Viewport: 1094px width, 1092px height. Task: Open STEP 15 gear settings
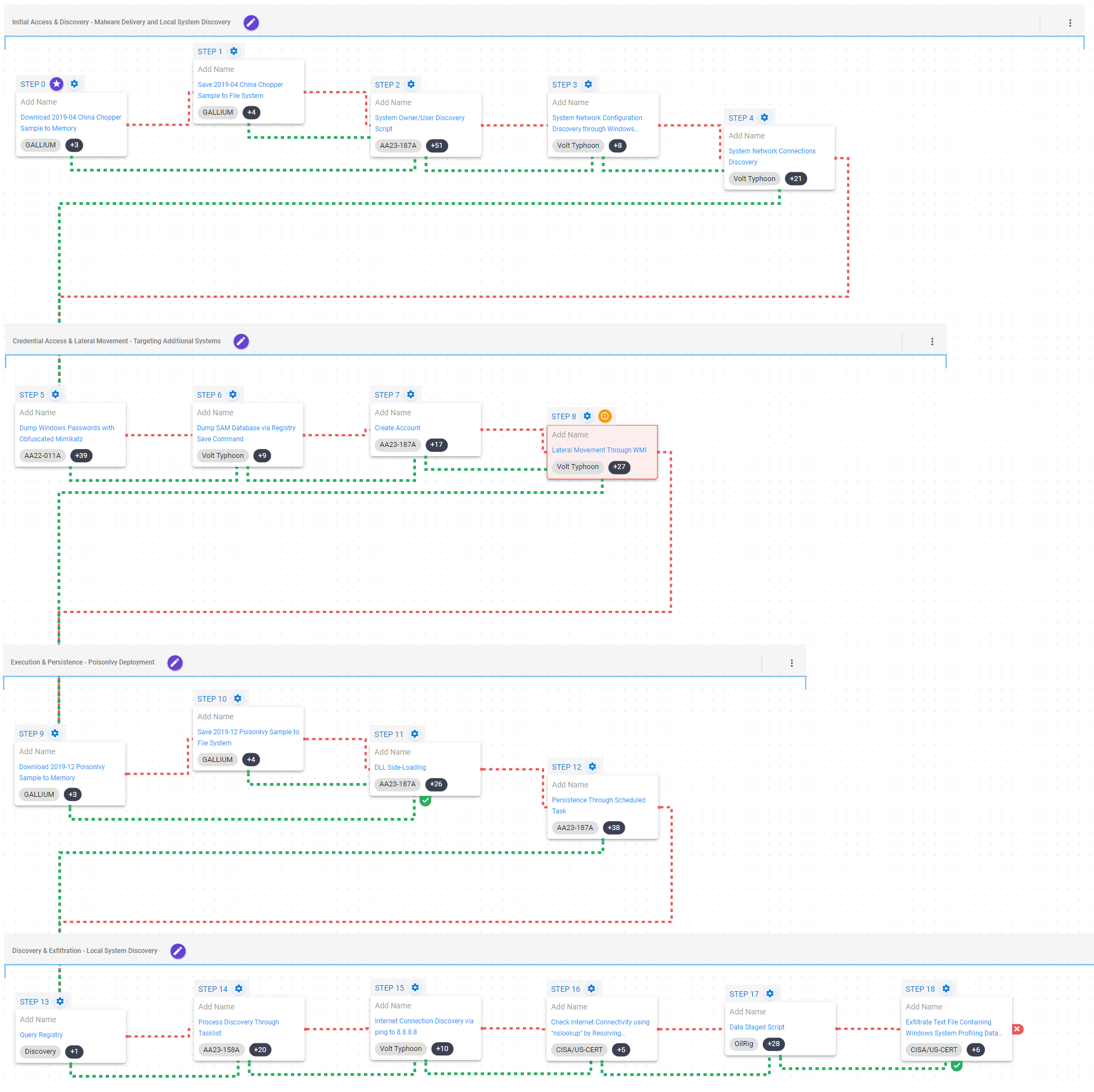pos(415,987)
